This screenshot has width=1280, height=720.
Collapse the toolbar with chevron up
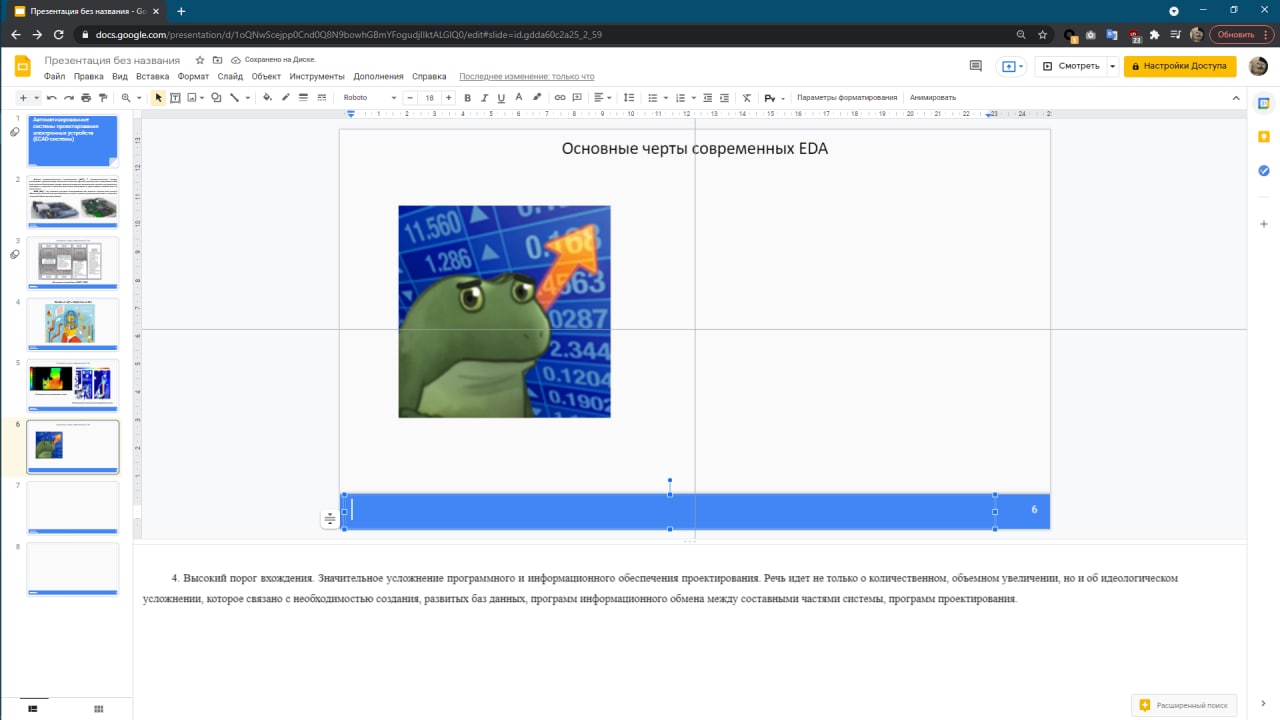tap(1236, 98)
